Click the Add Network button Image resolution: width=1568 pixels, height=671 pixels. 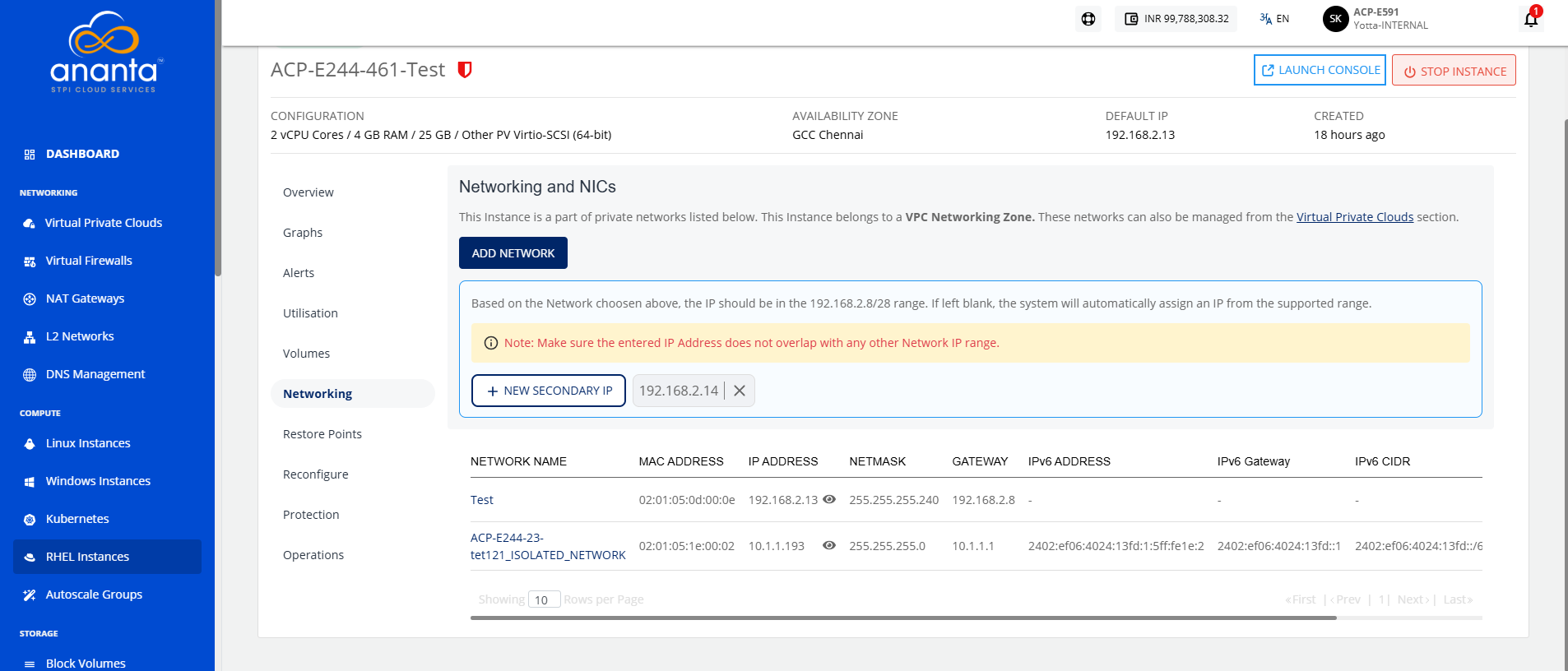513,253
